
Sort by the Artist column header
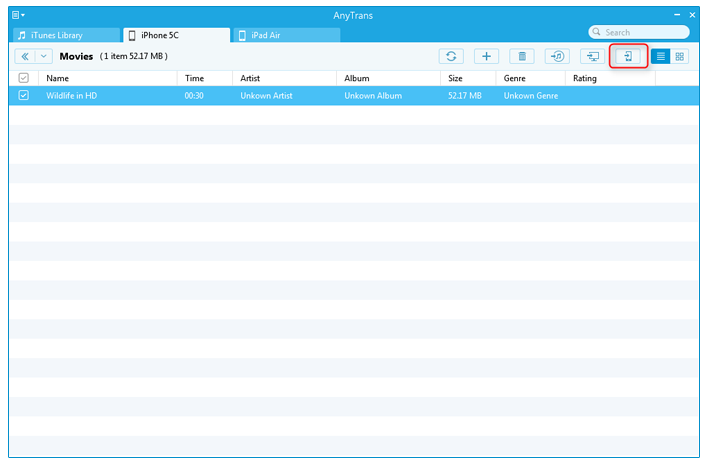285,78
